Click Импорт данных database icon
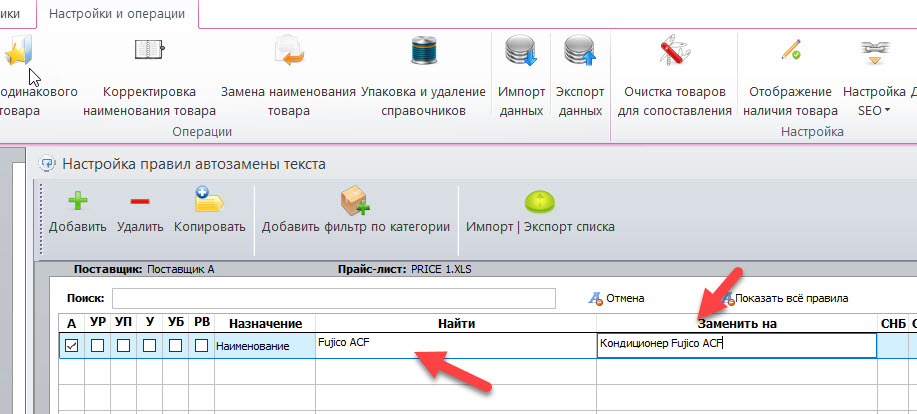This screenshot has height=414, width=917. point(521,51)
